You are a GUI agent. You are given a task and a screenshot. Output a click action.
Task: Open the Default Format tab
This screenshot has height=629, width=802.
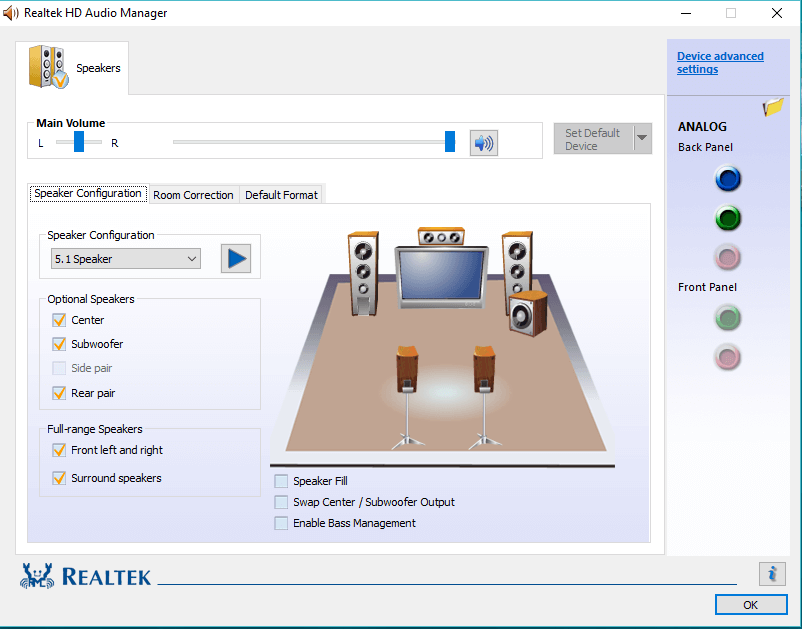(281, 194)
